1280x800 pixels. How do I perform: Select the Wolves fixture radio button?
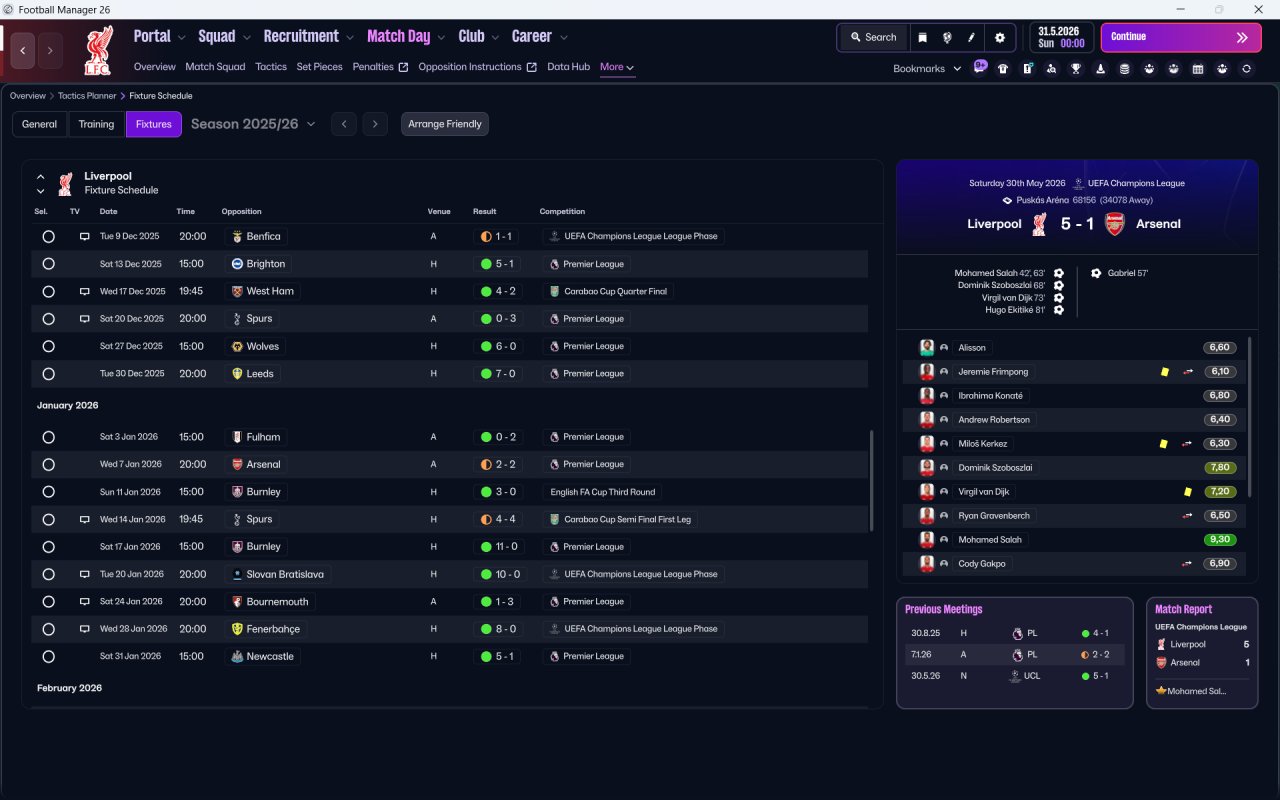pyautogui.click(x=48, y=347)
